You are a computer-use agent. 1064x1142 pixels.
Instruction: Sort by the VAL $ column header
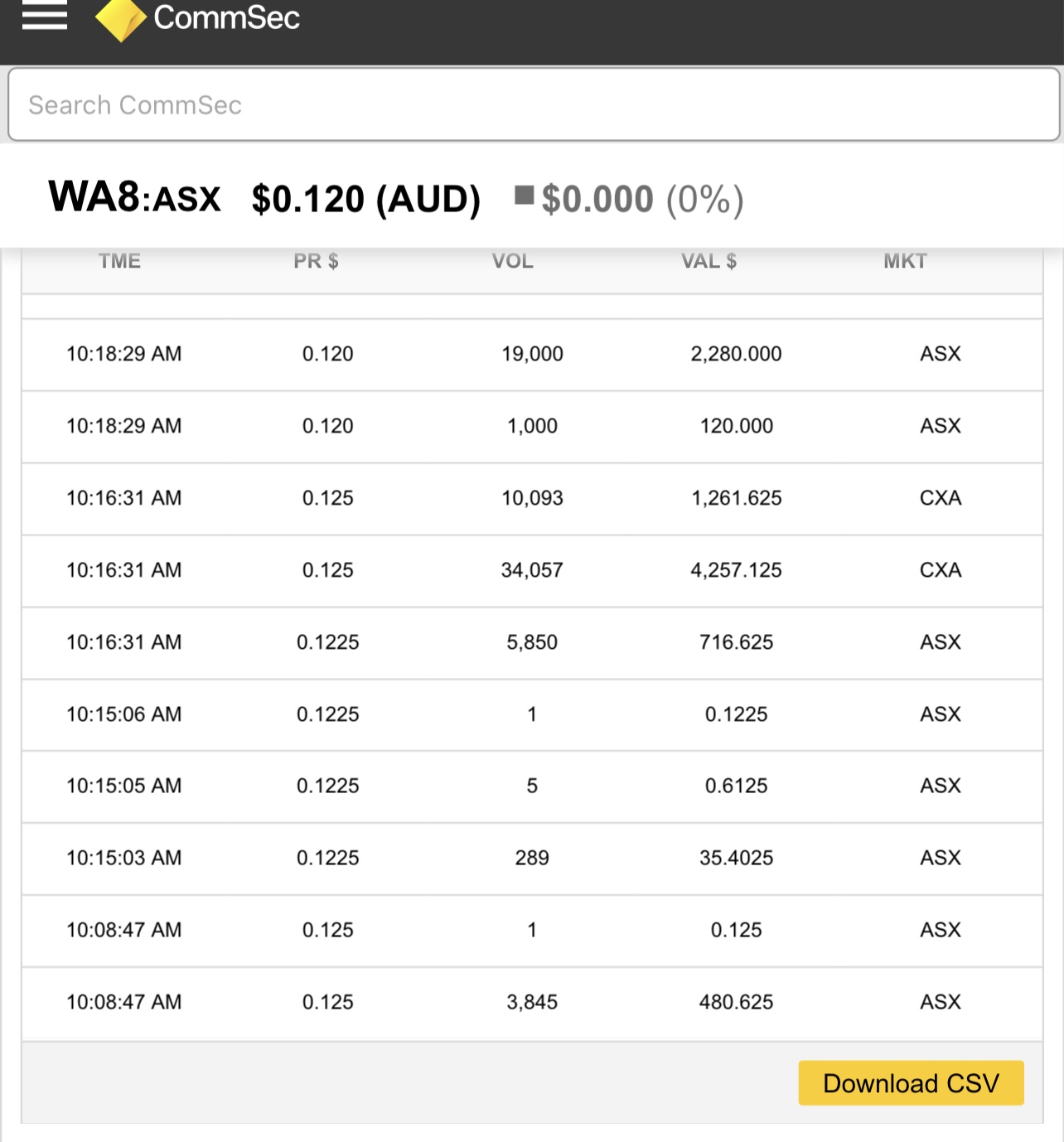(x=709, y=261)
